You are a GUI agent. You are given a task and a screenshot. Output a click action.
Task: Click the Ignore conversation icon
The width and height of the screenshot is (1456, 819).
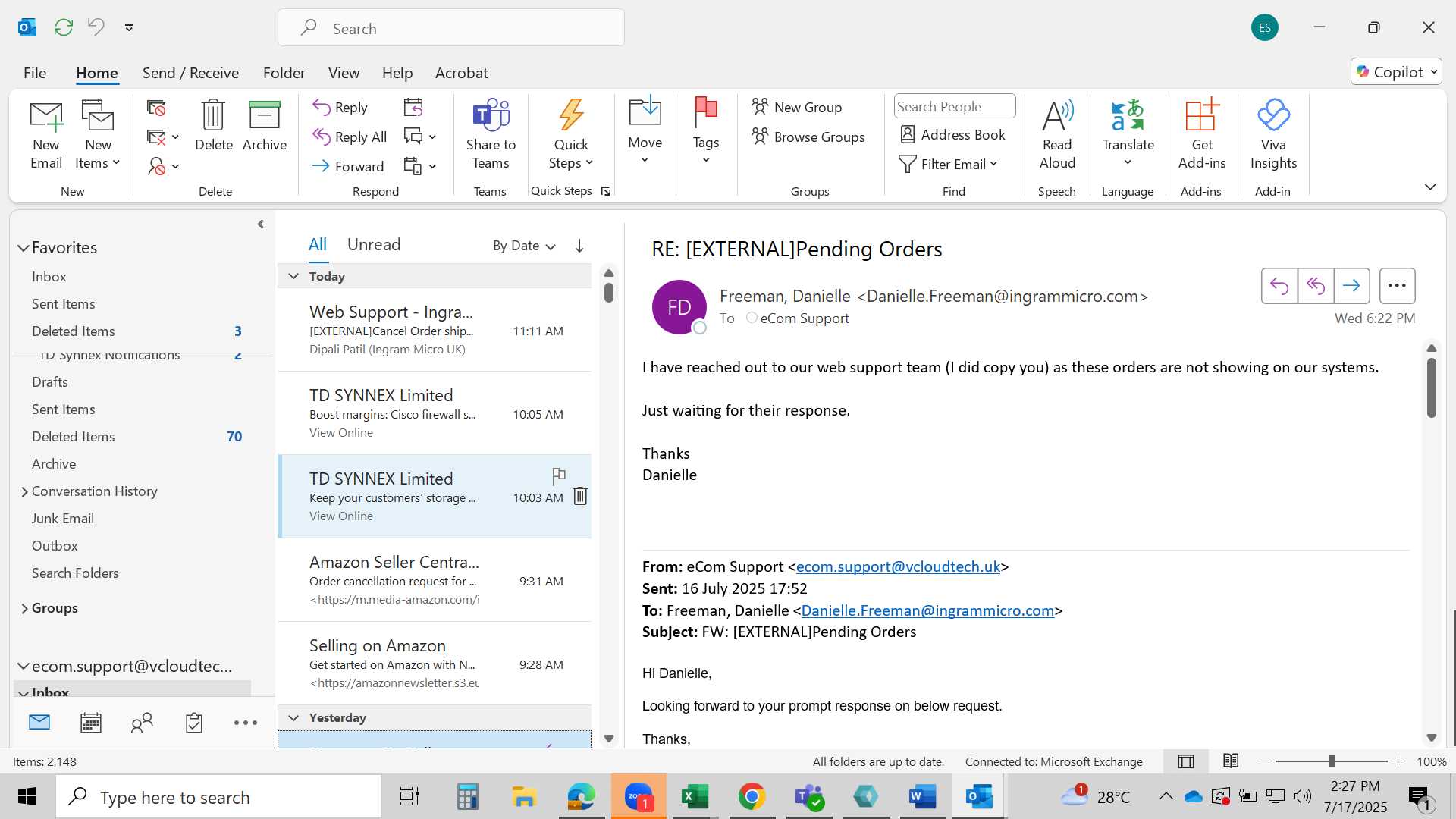(156, 108)
